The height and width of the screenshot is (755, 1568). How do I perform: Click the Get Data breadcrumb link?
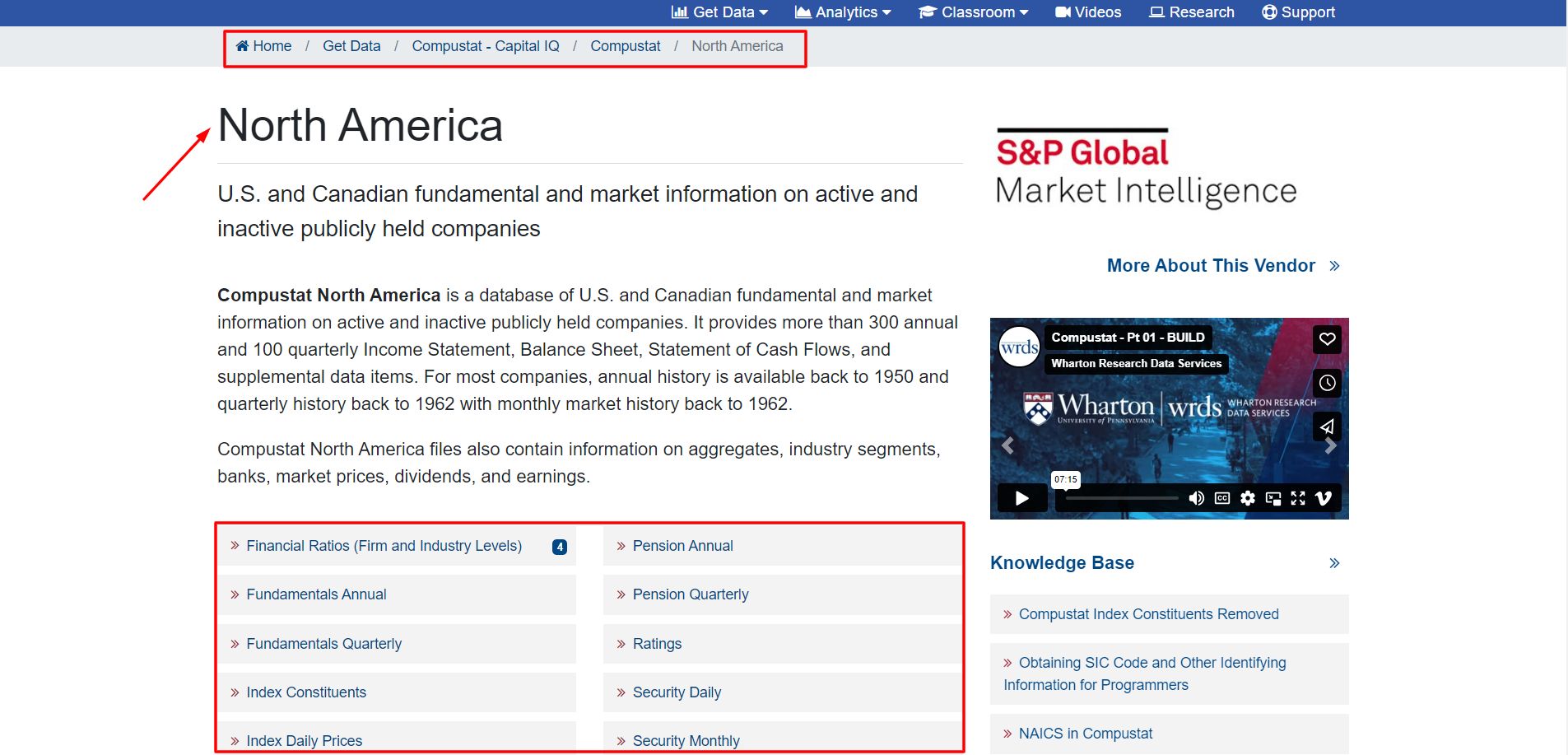click(351, 46)
